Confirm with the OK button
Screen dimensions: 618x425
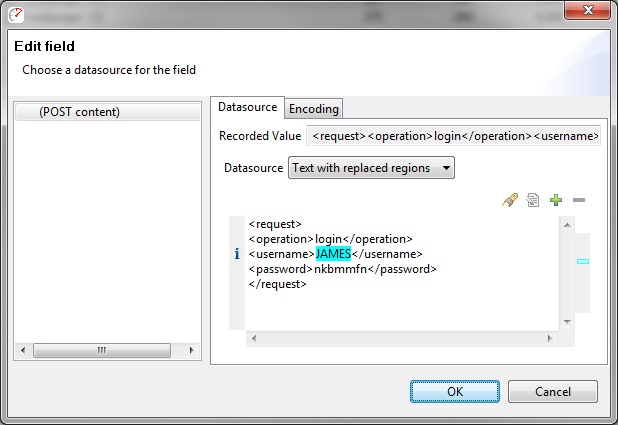(455, 391)
